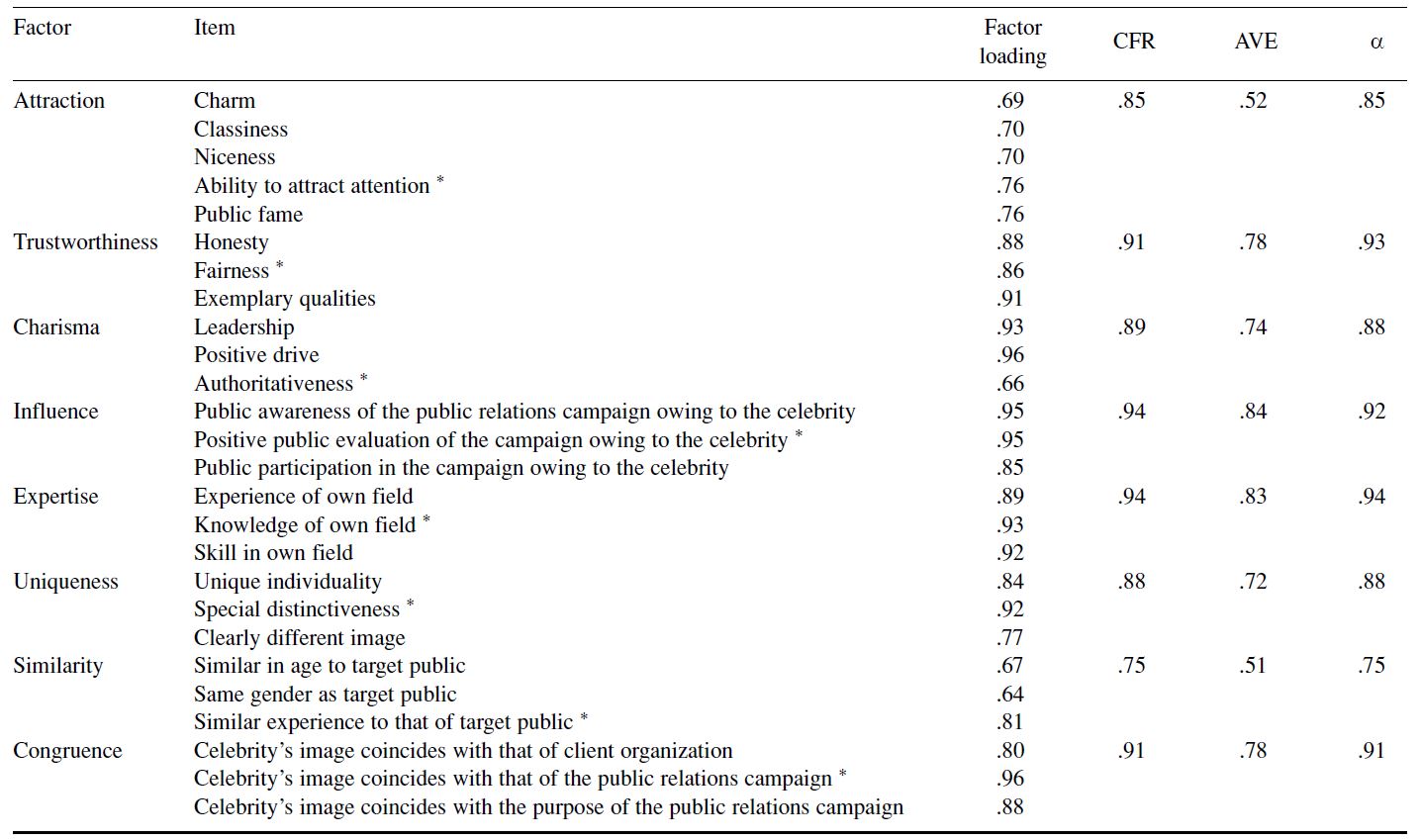Click the Classiness item text
Screen dimensions: 1420x840
click(x=240, y=130)
